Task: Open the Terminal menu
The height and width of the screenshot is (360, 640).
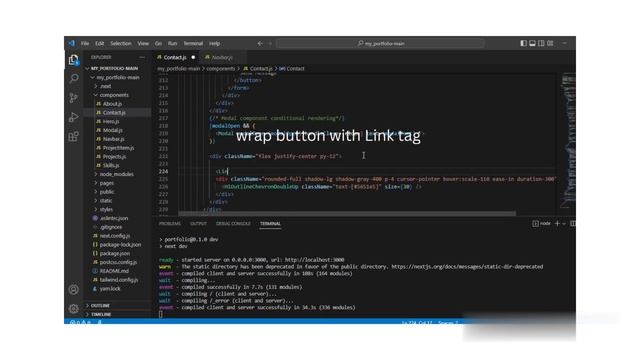Action: 193,43
